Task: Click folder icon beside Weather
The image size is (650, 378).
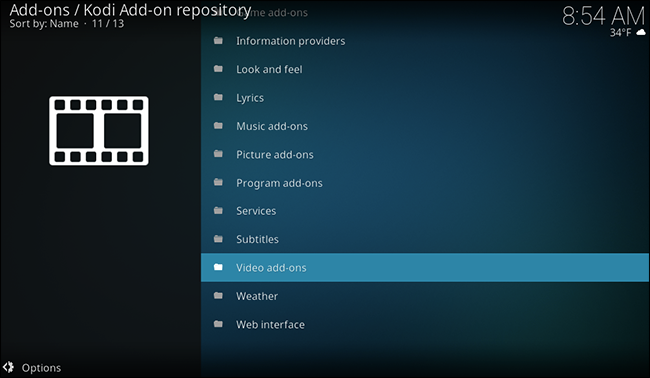Action: pyautogui.click(x=218, y=296)
